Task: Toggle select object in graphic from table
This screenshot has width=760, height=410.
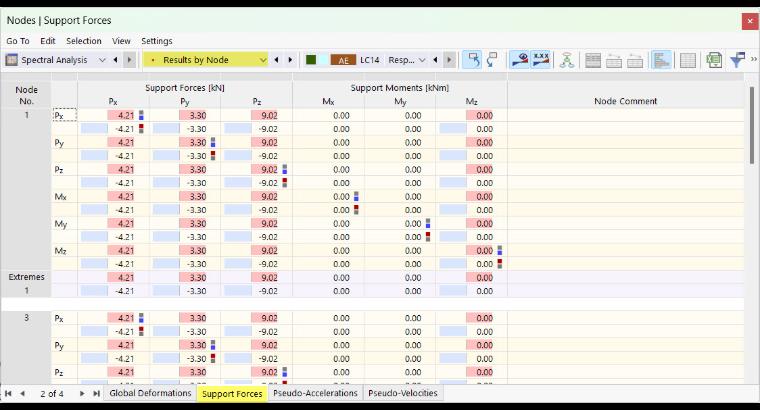Action: point(472,60)
